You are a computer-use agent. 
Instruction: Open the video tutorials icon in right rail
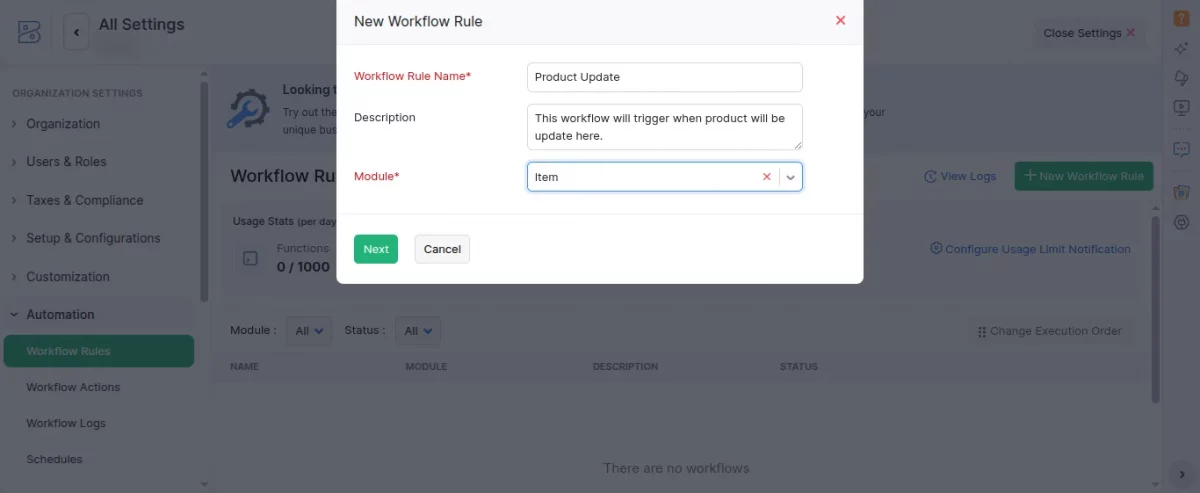coord(1180,107)
